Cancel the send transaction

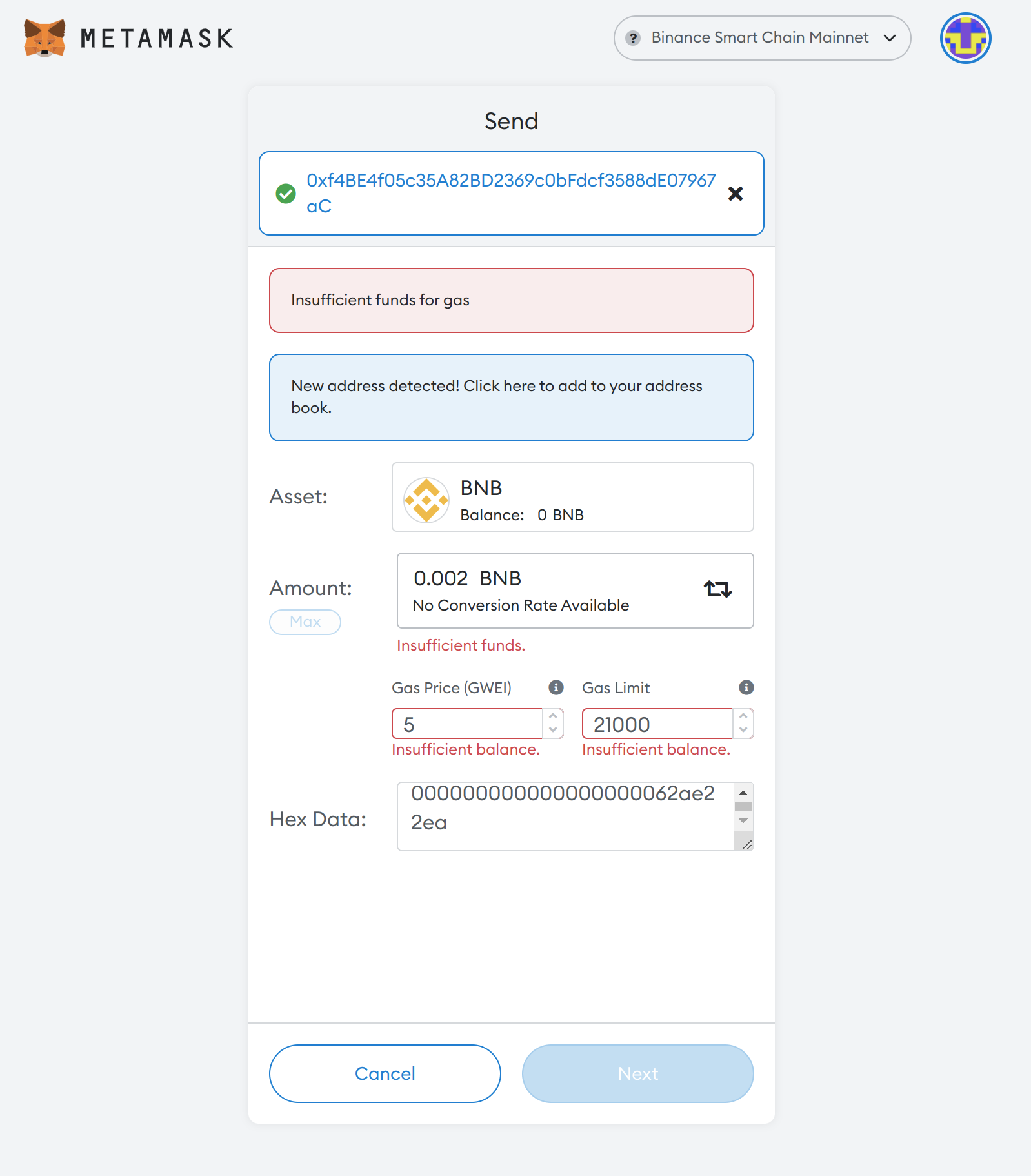click(x=384, y=1073)
